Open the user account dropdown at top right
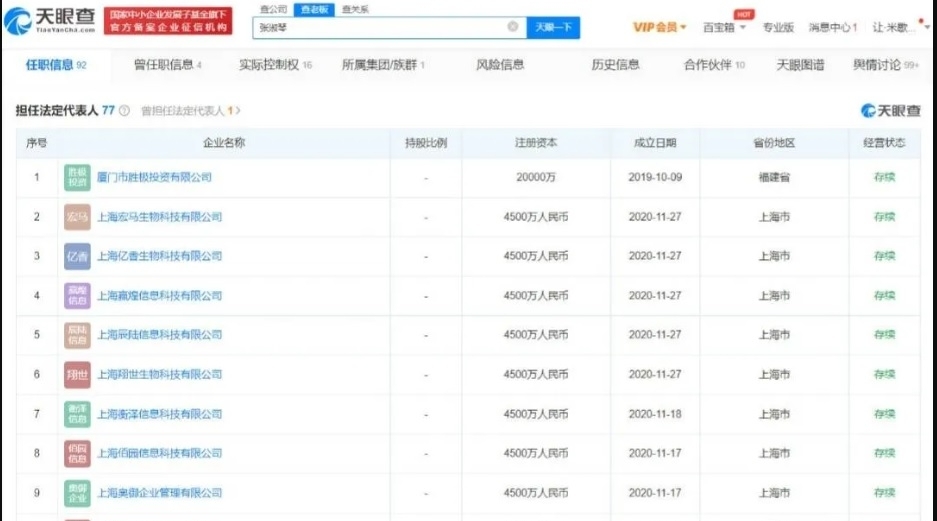Screen dimensions: 937x521 click(901, 27)
